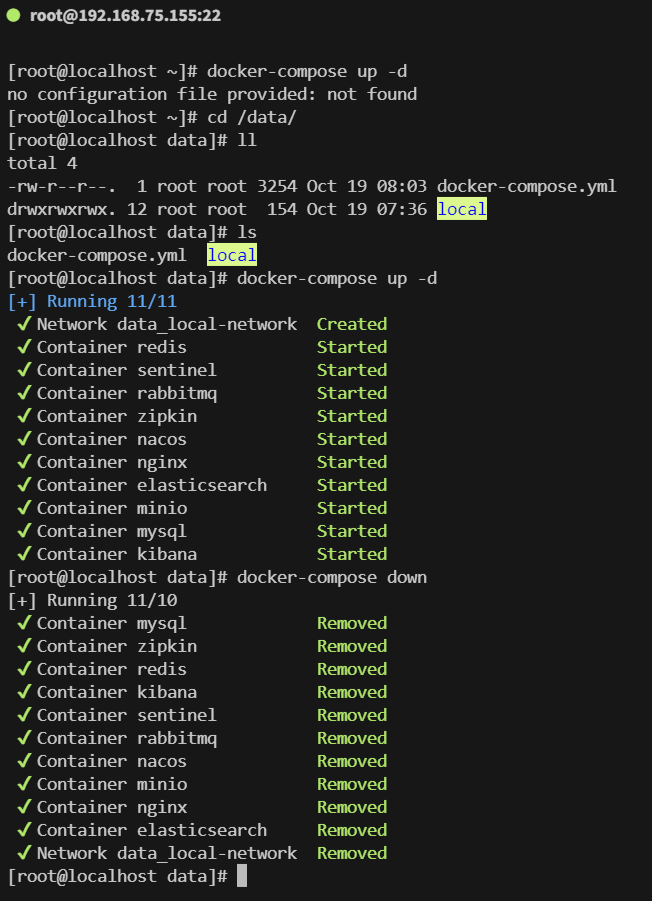This screenshot has height=901, width=652.
Task: Click the checkmark beside Container mysql Removed
Action: 24,623
